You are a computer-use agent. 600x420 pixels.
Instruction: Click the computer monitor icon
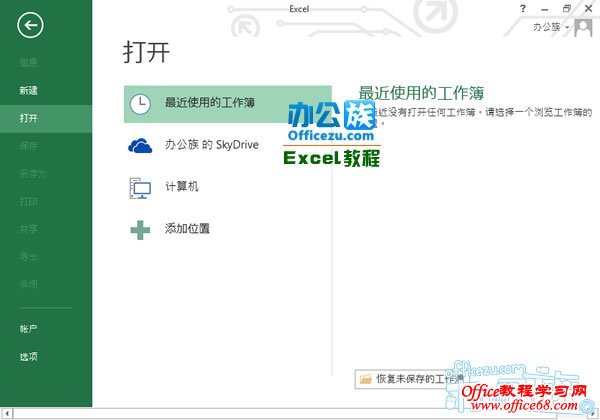(140, 188)
